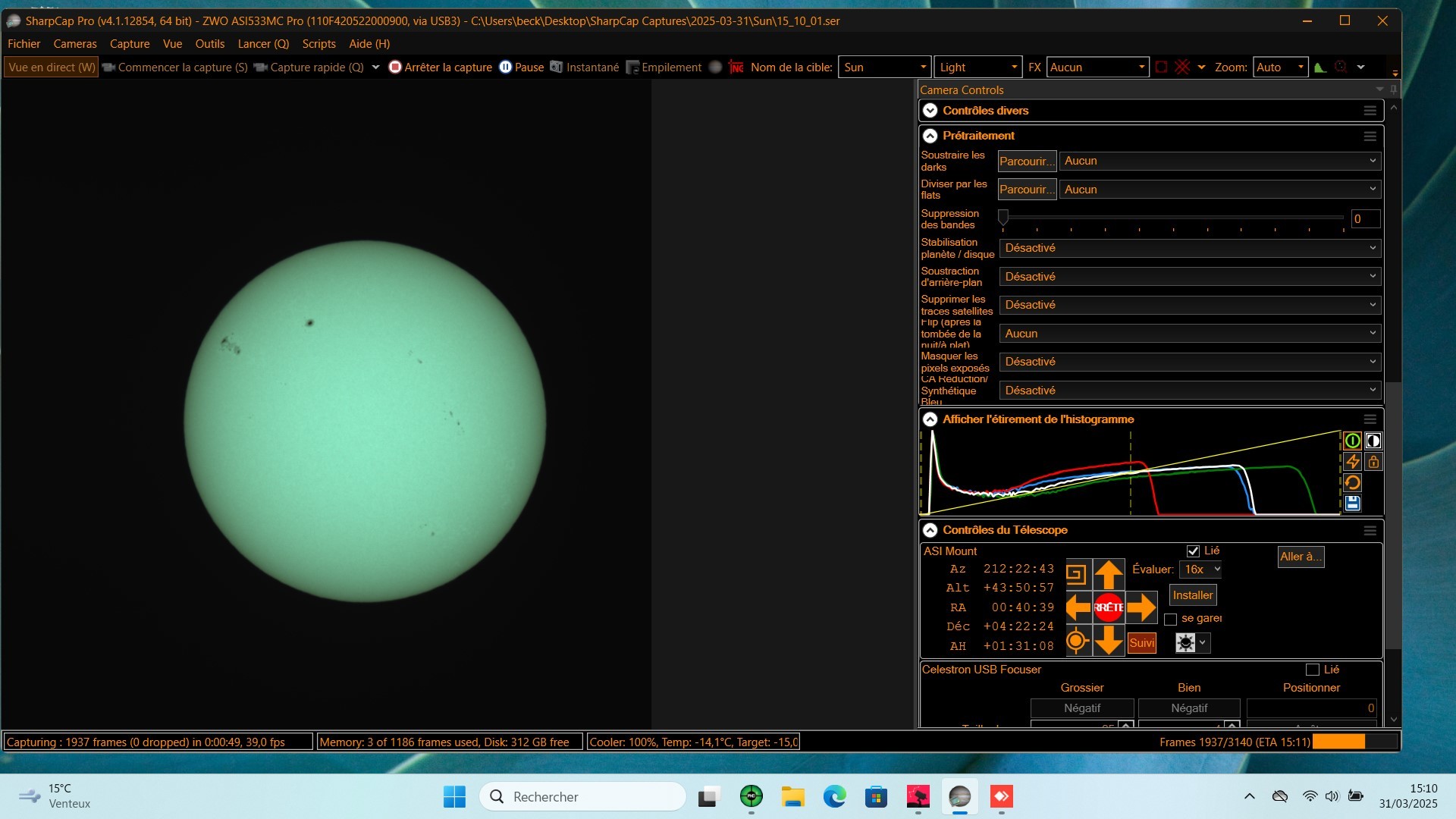Open the FX dropdown set to Aucun

pyautogui.click(x=1097, y=67)
